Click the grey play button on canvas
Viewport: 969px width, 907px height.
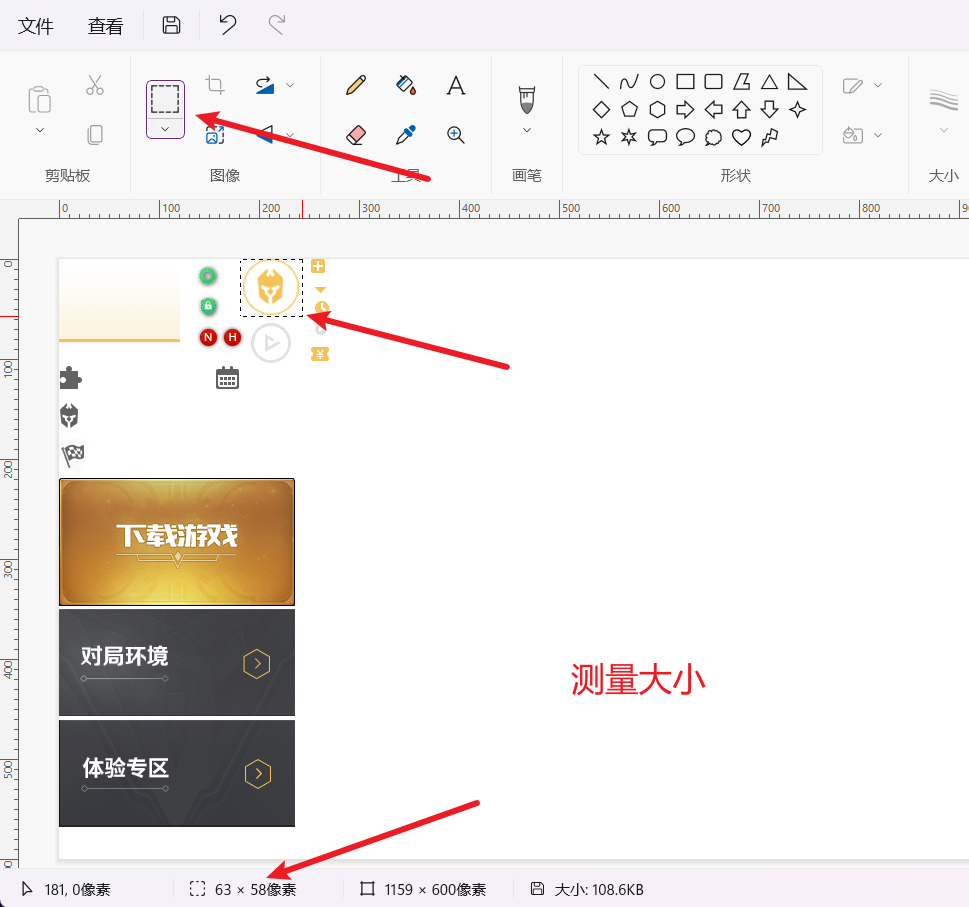271,343
